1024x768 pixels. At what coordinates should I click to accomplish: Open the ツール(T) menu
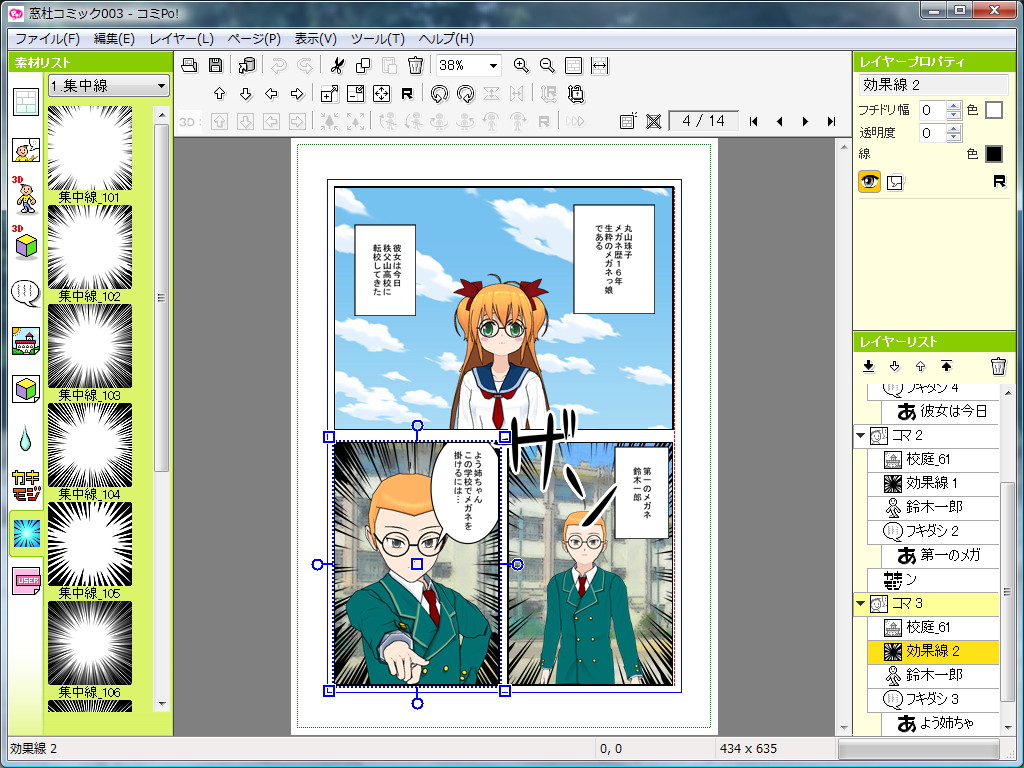(x=377, y=39)
